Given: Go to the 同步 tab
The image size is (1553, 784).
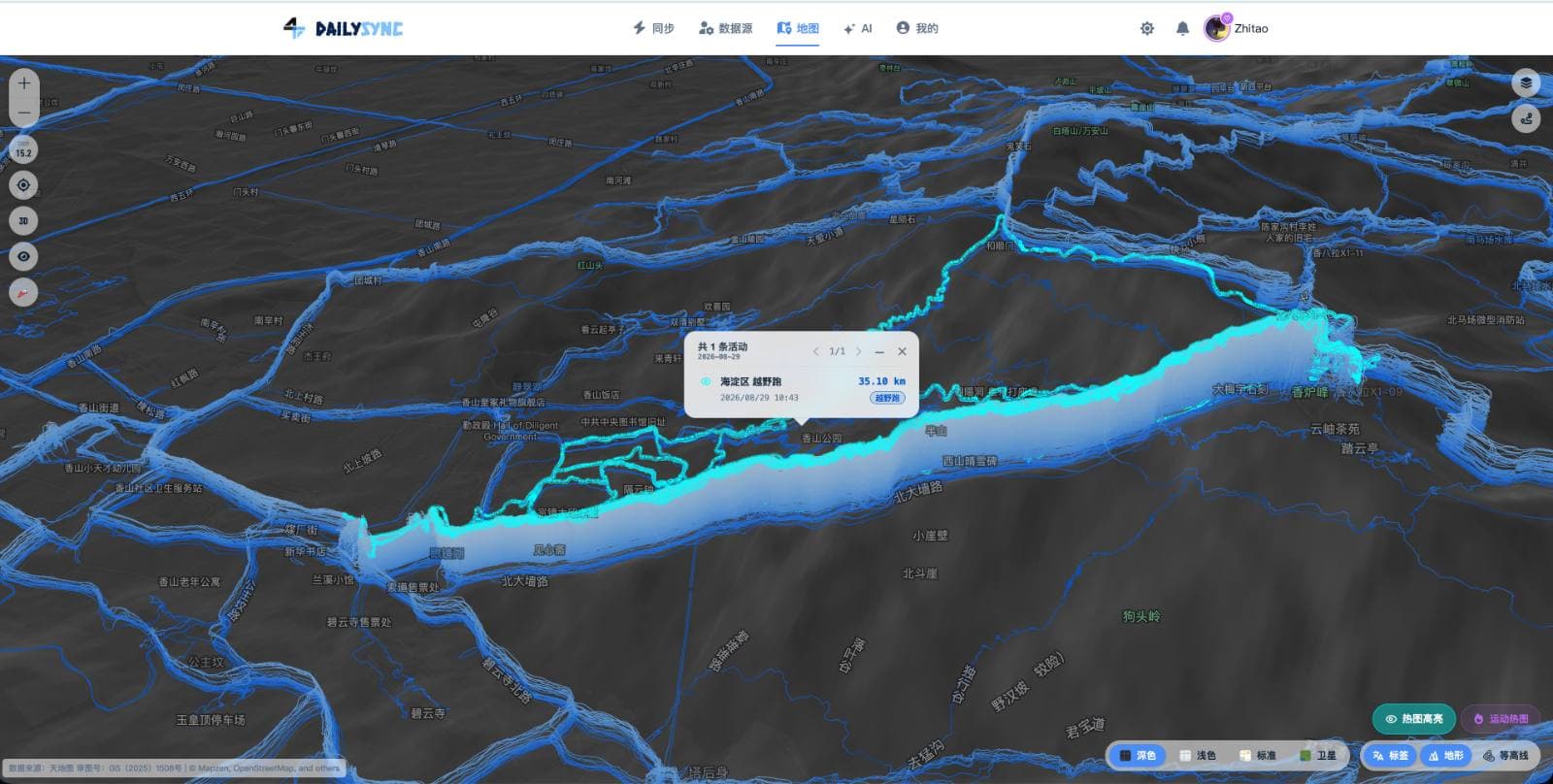Looking at the screenshot, I should pyautogui.click(x=653, y=28).
